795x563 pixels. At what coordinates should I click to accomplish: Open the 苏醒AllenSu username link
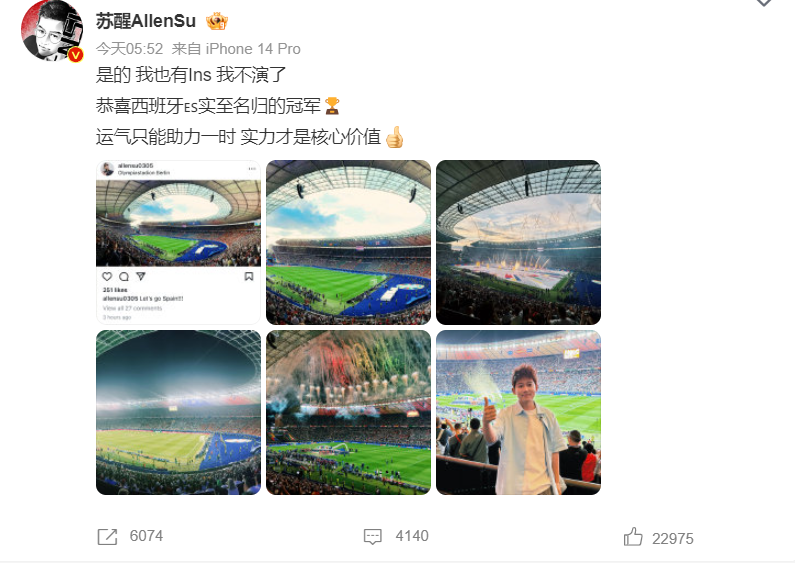[x=146, y=21]
